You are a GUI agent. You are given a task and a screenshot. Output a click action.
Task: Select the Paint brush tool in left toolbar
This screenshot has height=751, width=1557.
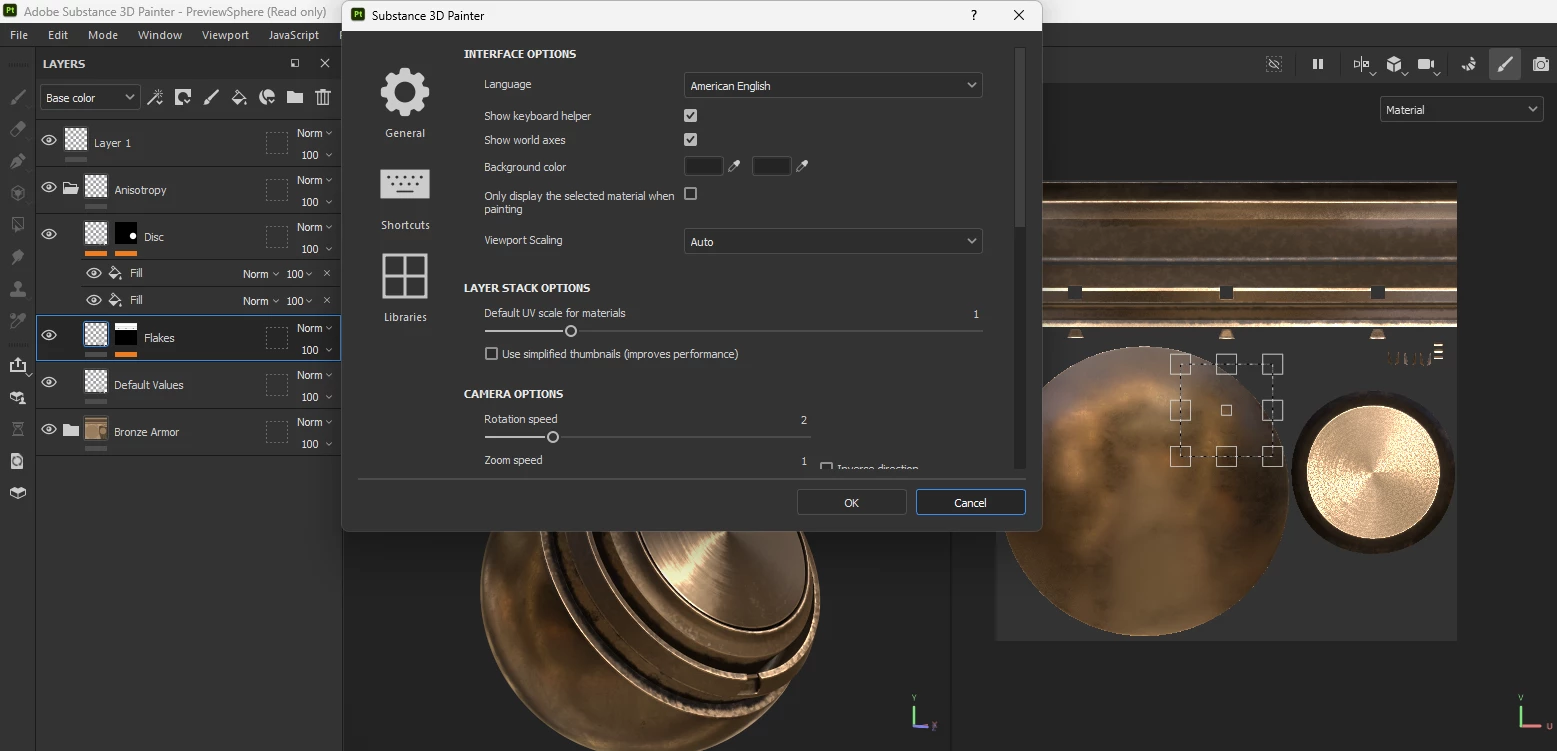[x=17, y=97]
